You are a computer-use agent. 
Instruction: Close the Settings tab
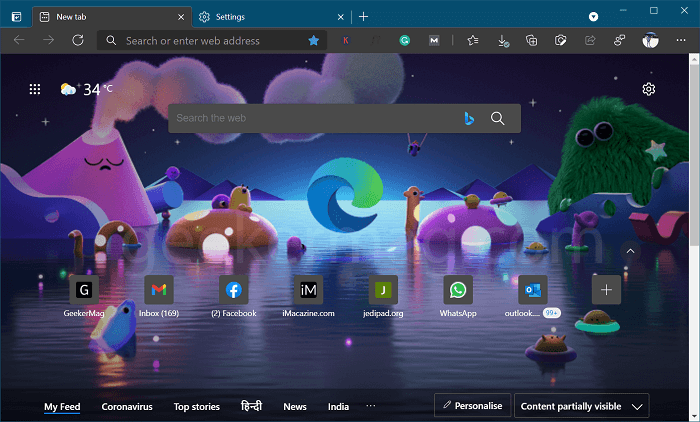tap(341, 17)
